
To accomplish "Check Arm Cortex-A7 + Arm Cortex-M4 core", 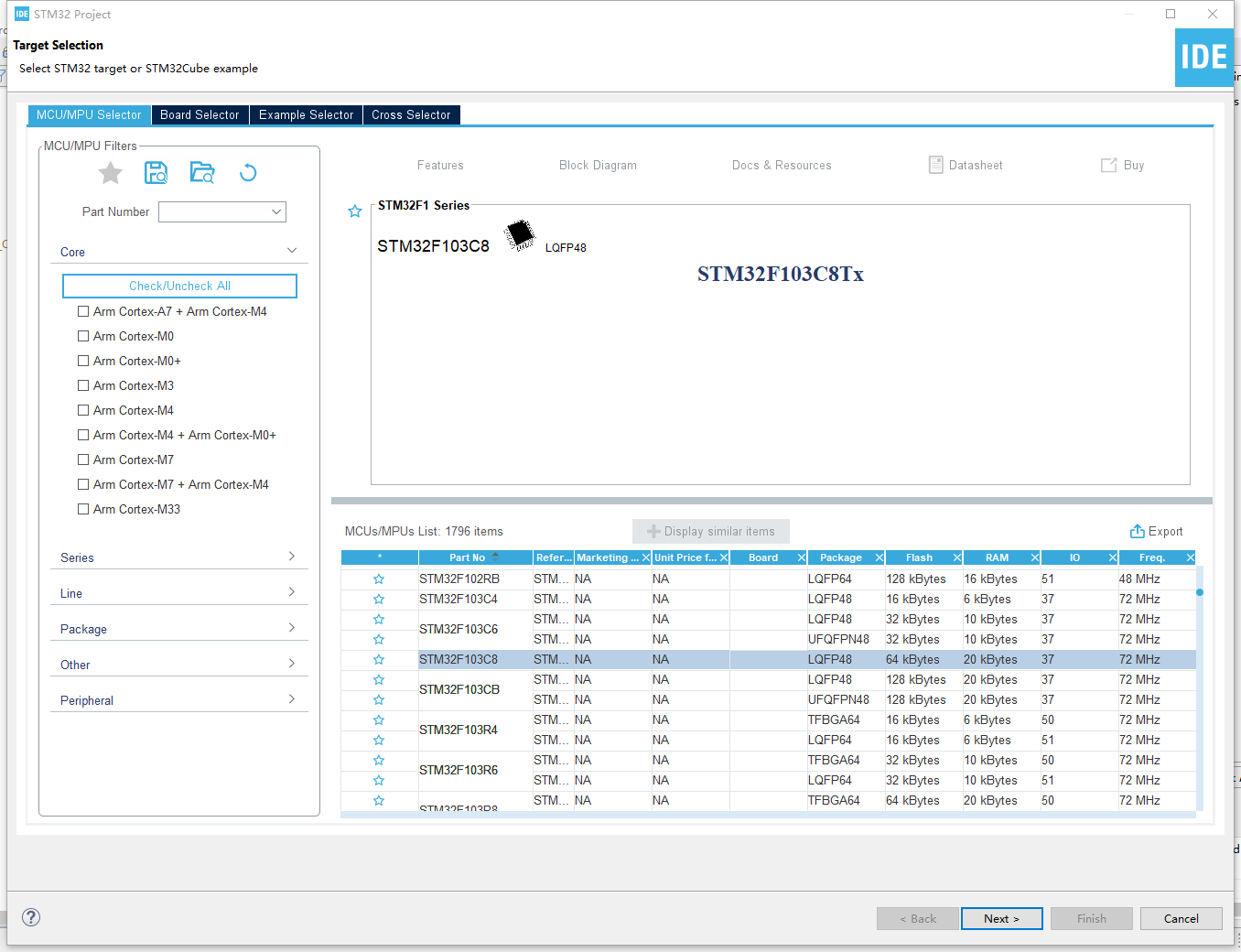I will click(83, 311).
